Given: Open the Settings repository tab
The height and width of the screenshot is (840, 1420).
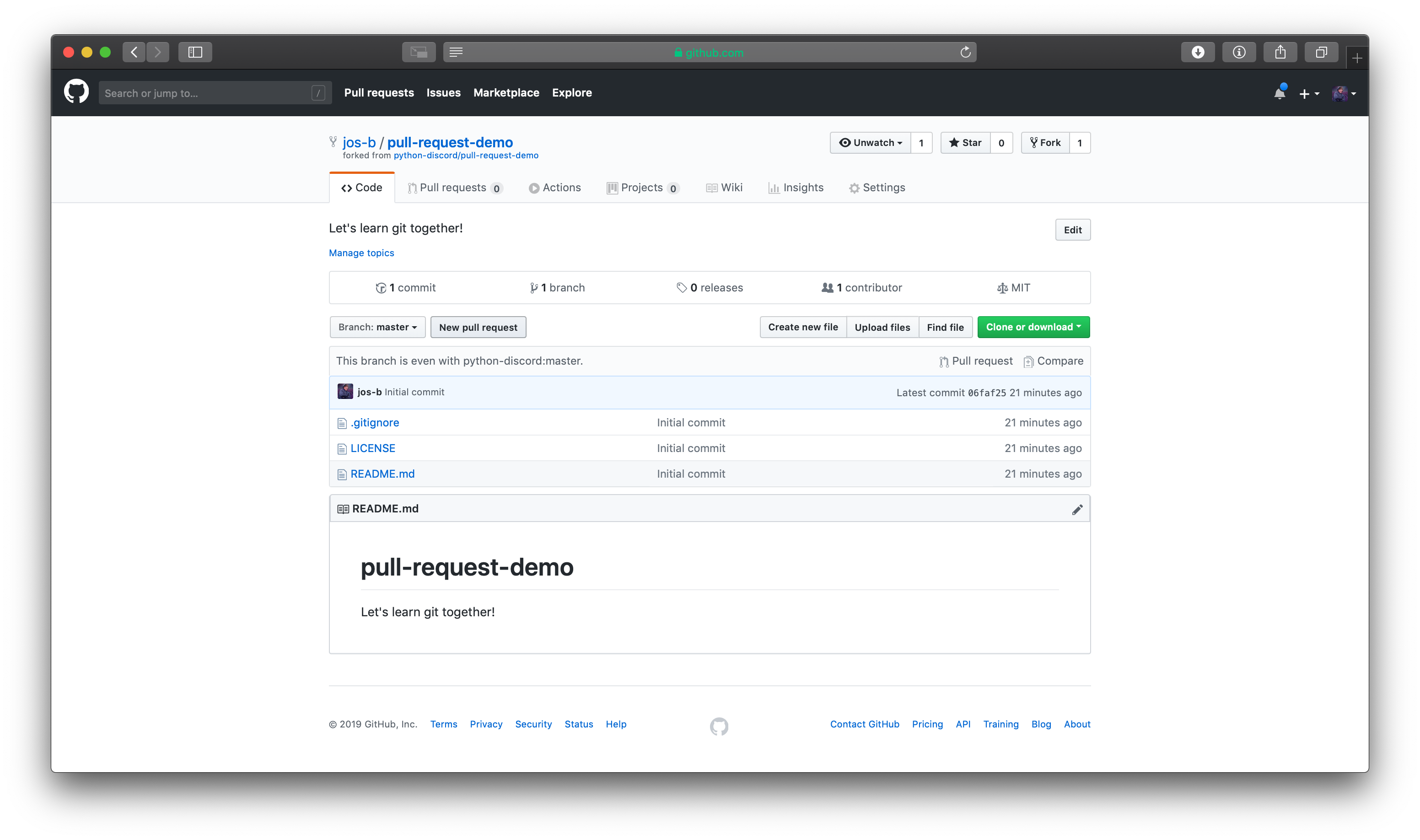Looking at the screenshot, I should coord(877,188).
